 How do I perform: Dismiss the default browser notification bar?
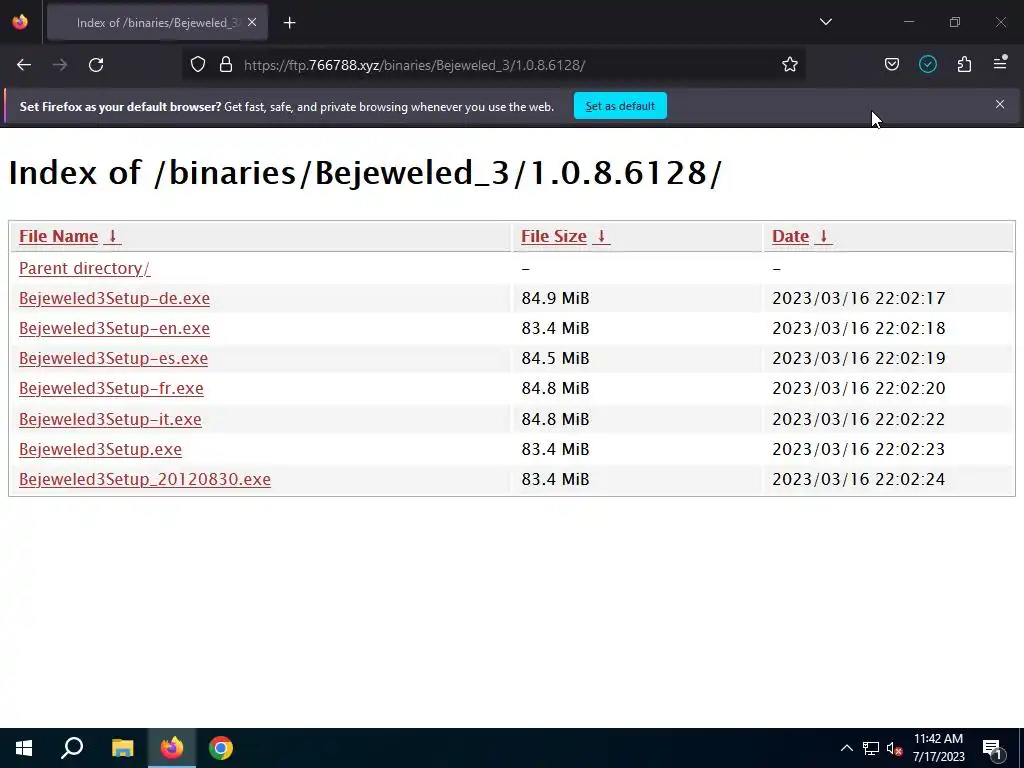[x=1000, y=104]
